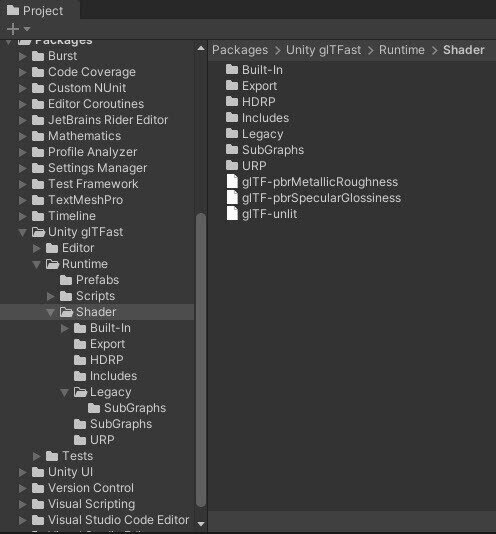Click the glTF-pbrSpecularGlossiness file name
Image resolution: width=496 pixels, height=534 pixels.
pyautogui.click(x=321, y=198)
